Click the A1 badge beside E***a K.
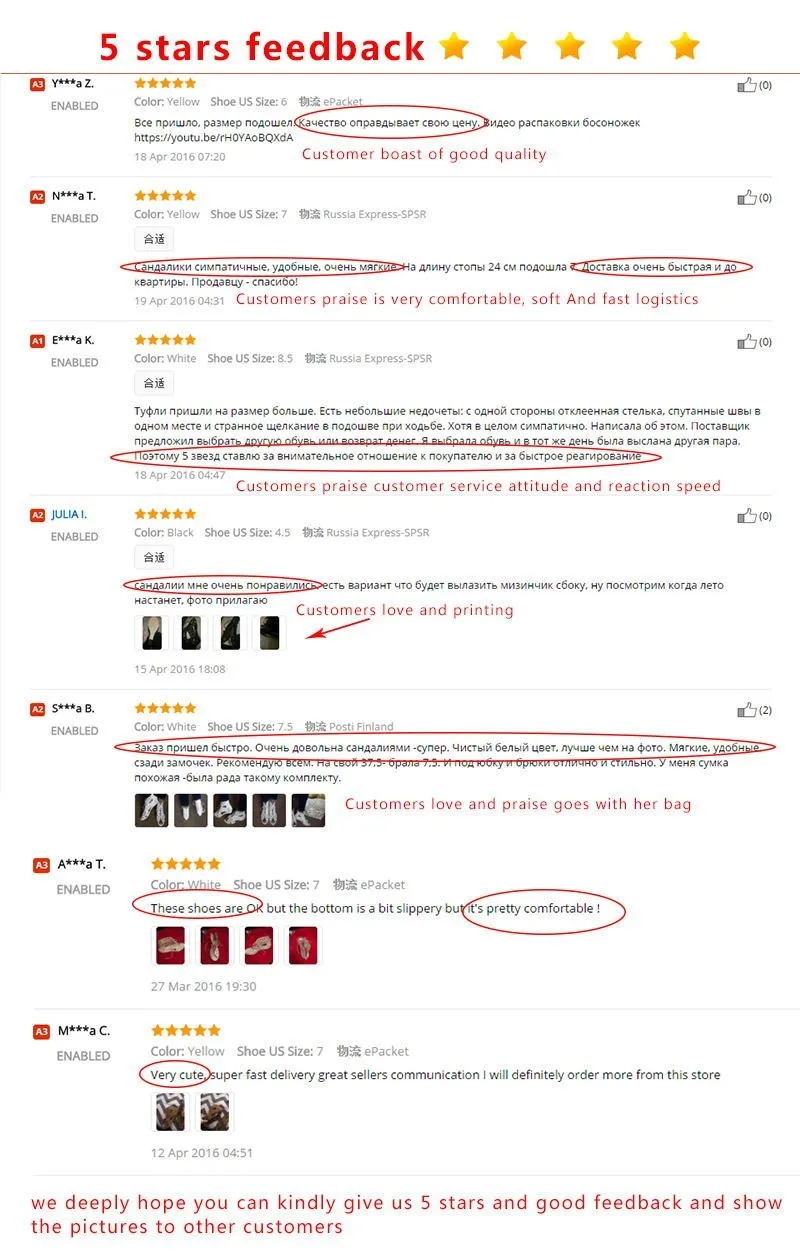 point(38,341)
